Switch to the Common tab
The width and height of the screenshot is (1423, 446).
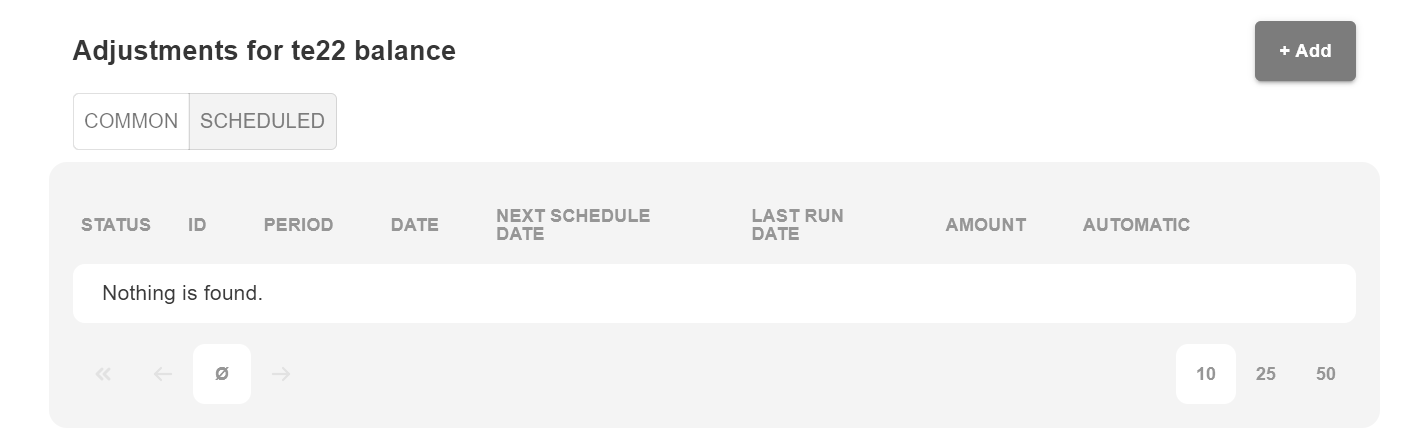(131, 121)
